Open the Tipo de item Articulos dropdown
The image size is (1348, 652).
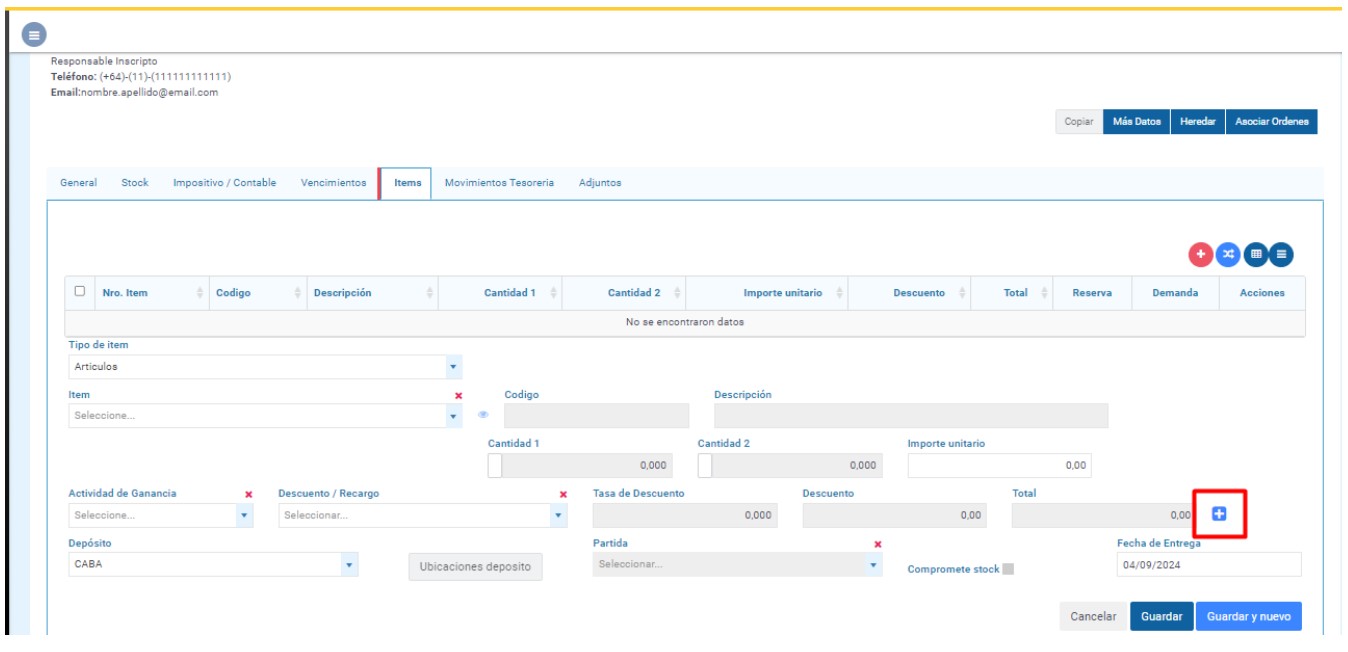pos(265,367)
